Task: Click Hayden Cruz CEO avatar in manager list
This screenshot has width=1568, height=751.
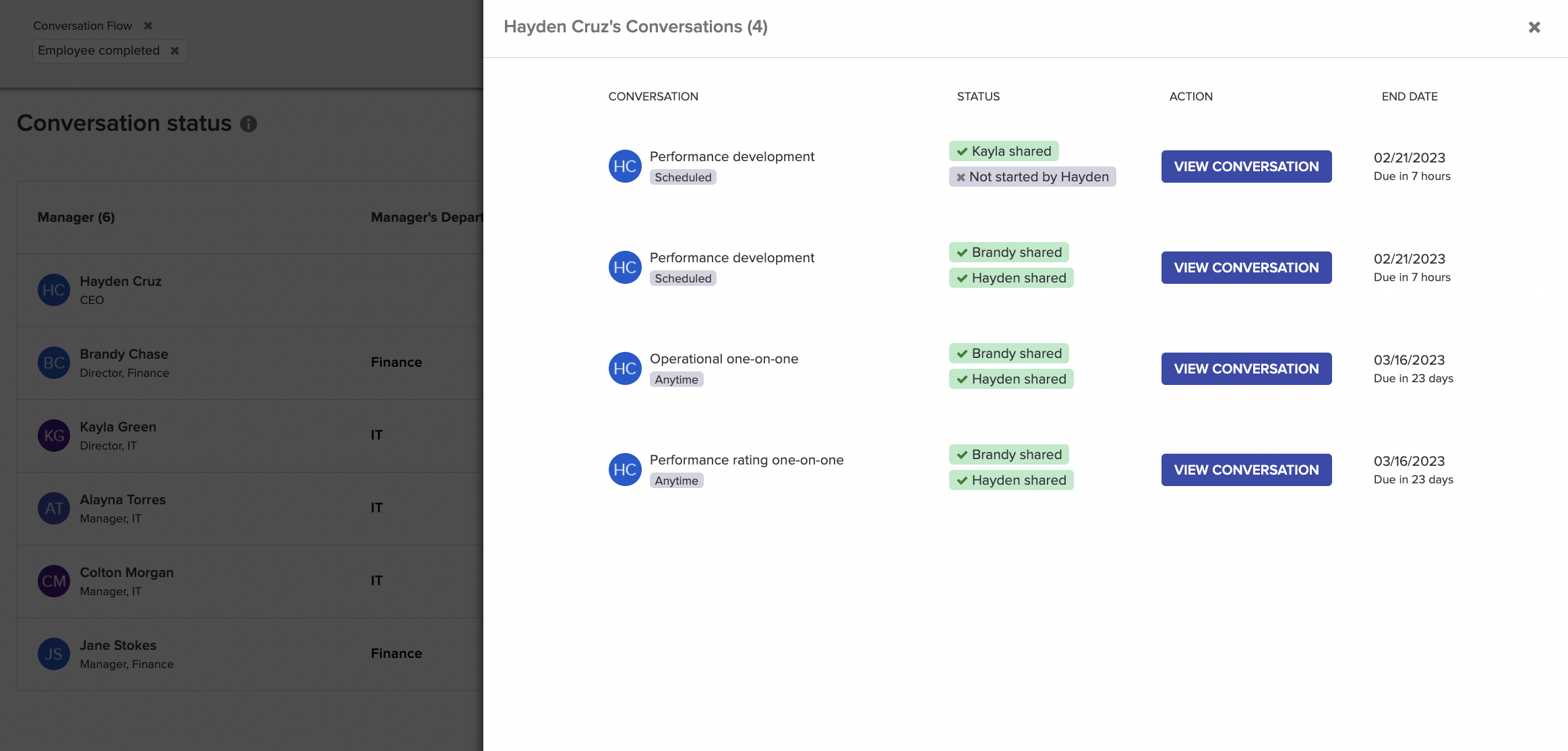Action: [x=54, y=290]
